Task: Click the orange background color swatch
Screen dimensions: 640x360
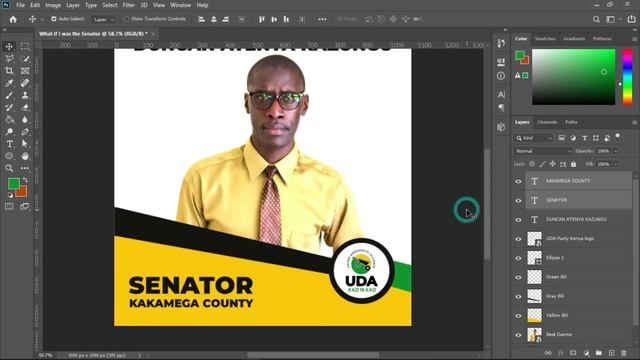Action: point(23,192)
